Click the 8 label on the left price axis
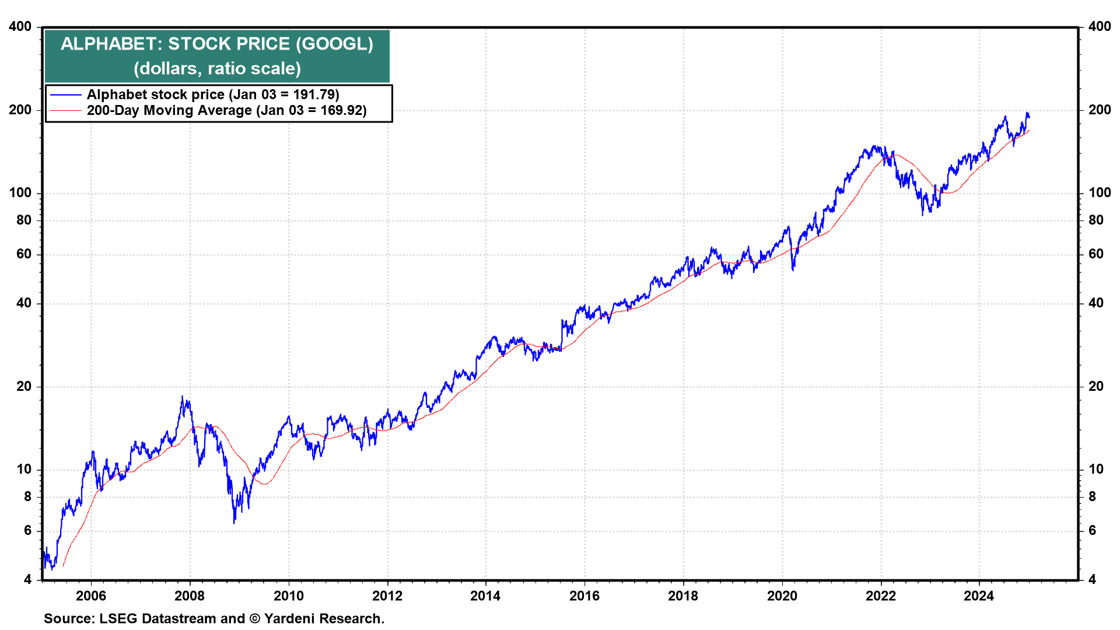 (28, 496)
